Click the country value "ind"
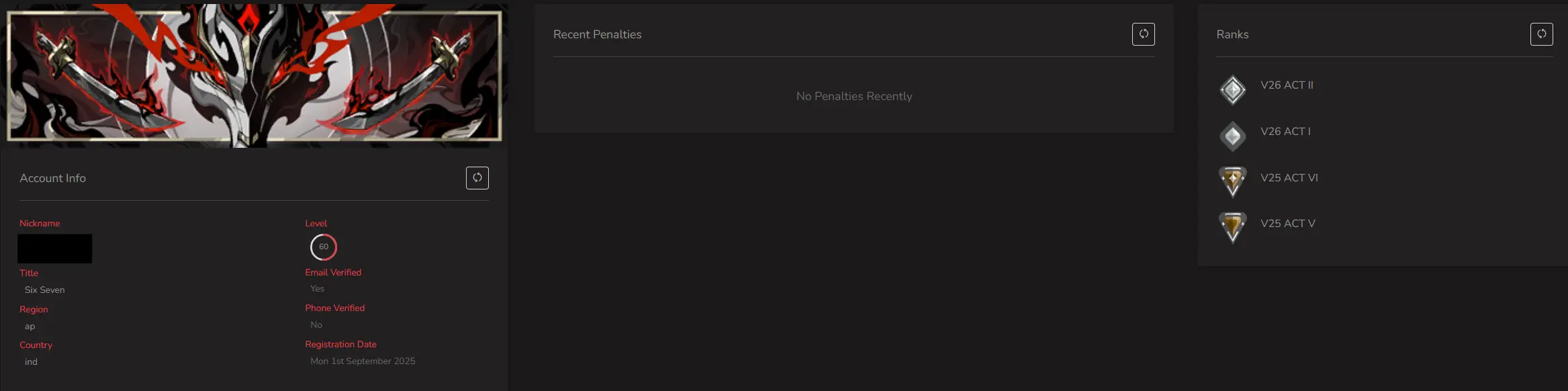 pyautogui.click(x=31, y=362)
